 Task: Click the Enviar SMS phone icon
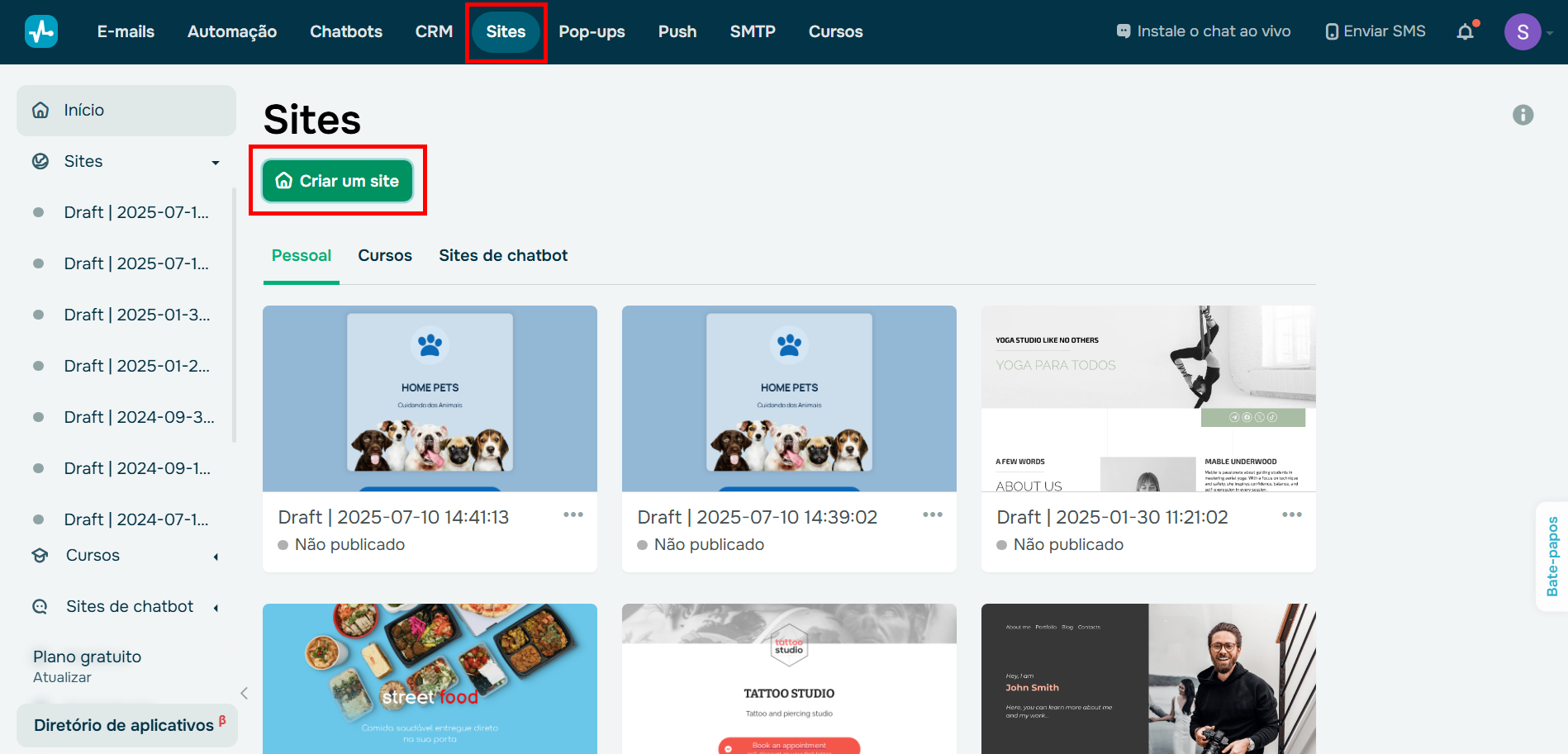(x=1332, y=31)
